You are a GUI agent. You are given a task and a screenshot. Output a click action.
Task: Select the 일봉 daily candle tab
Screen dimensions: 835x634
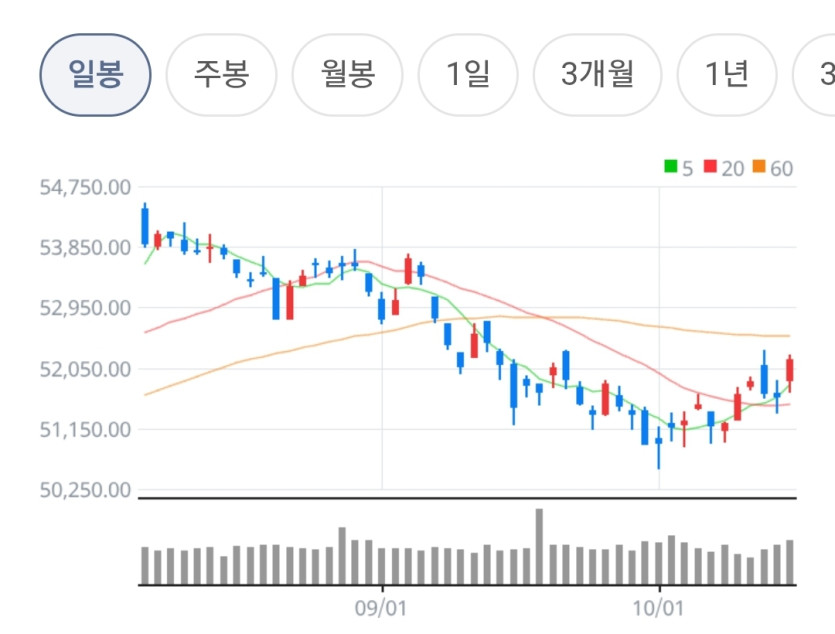(x=95, y=75)
